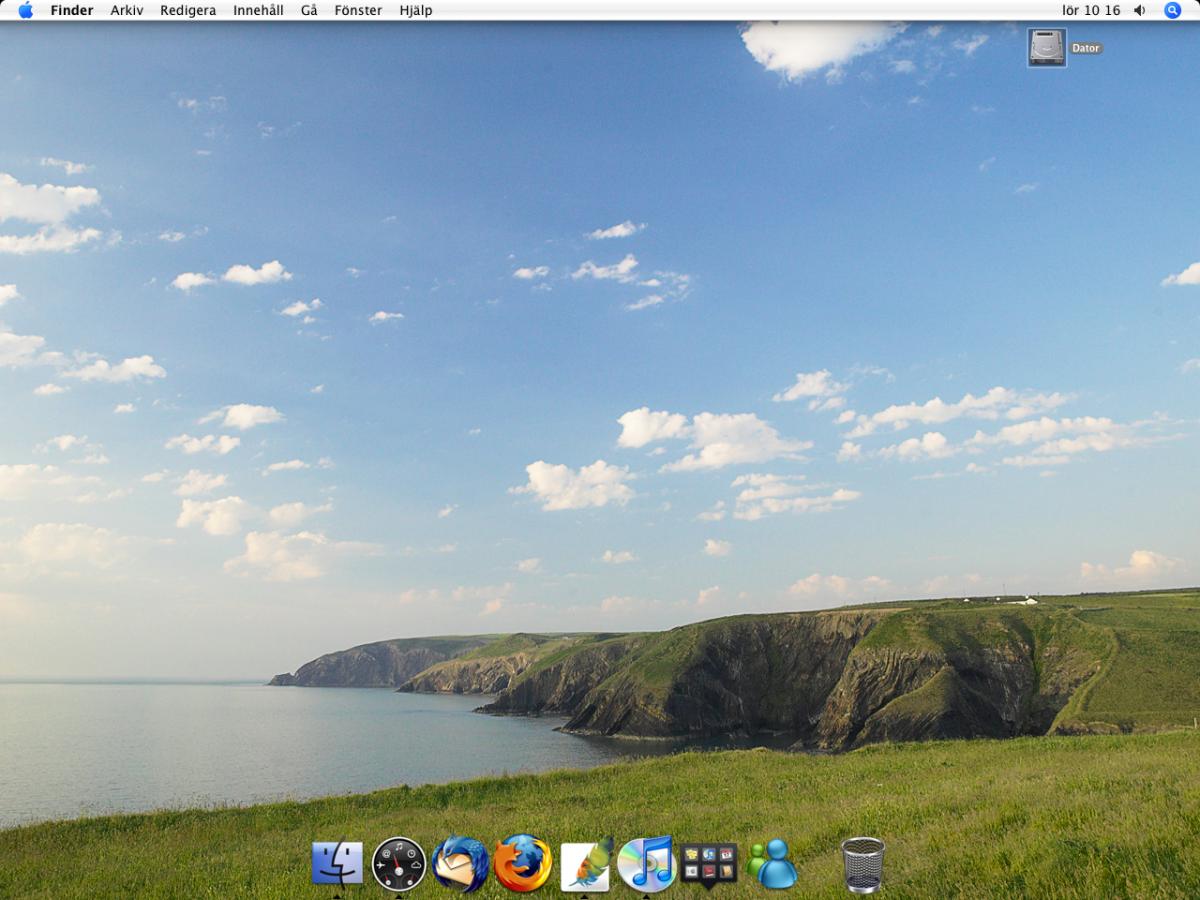1200x900 pixels.
Task: Launch the Dashboard gauge icon in dock
Action: (399, 864)
